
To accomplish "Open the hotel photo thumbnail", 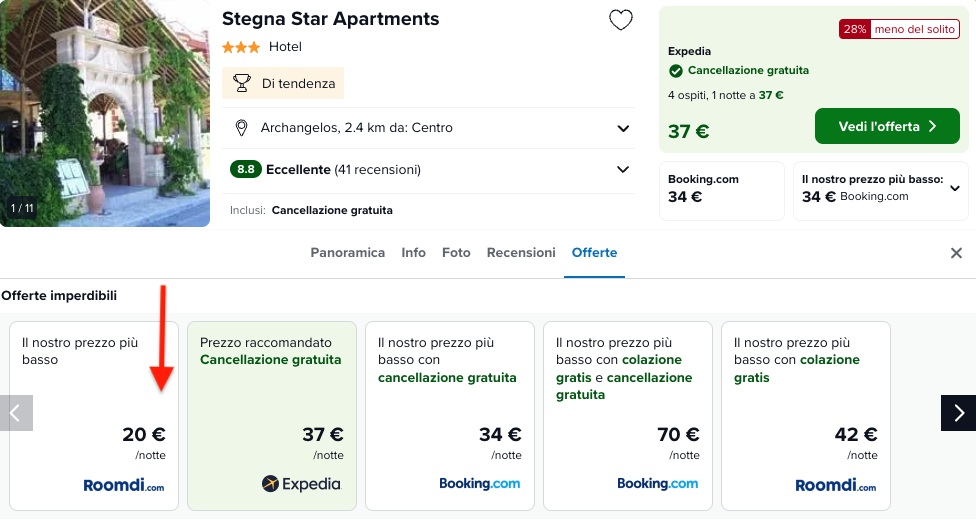I will point(105,113).
